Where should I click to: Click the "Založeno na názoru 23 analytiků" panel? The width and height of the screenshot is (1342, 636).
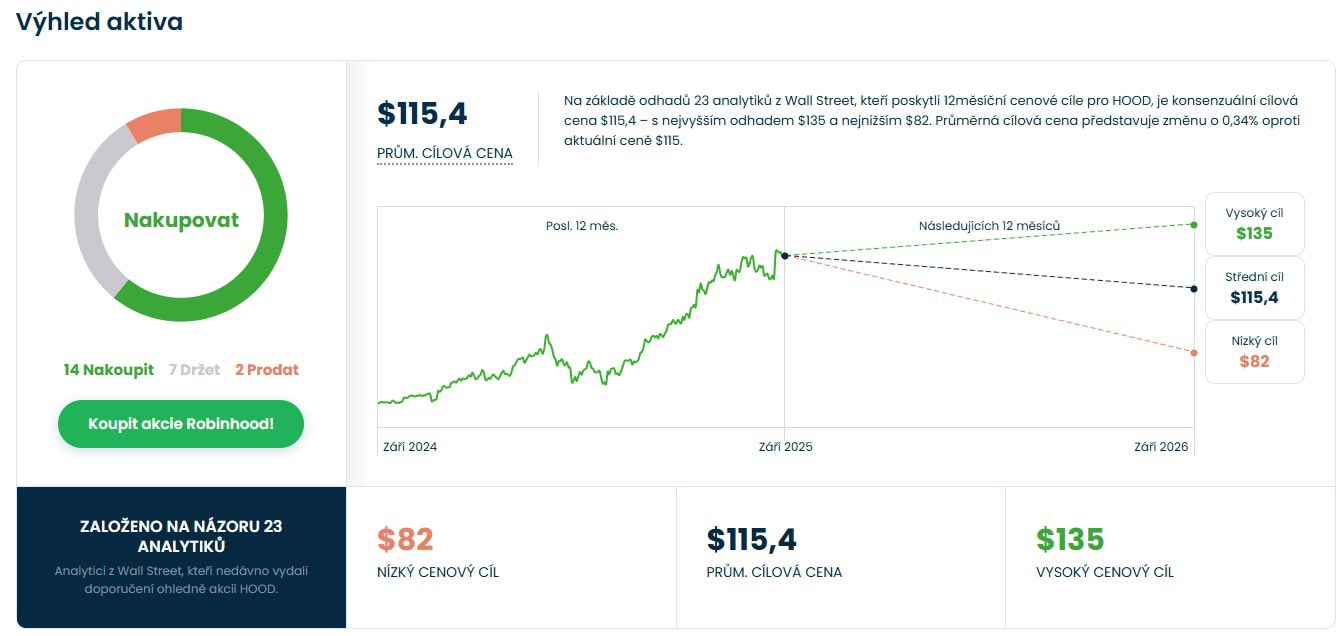181,556
